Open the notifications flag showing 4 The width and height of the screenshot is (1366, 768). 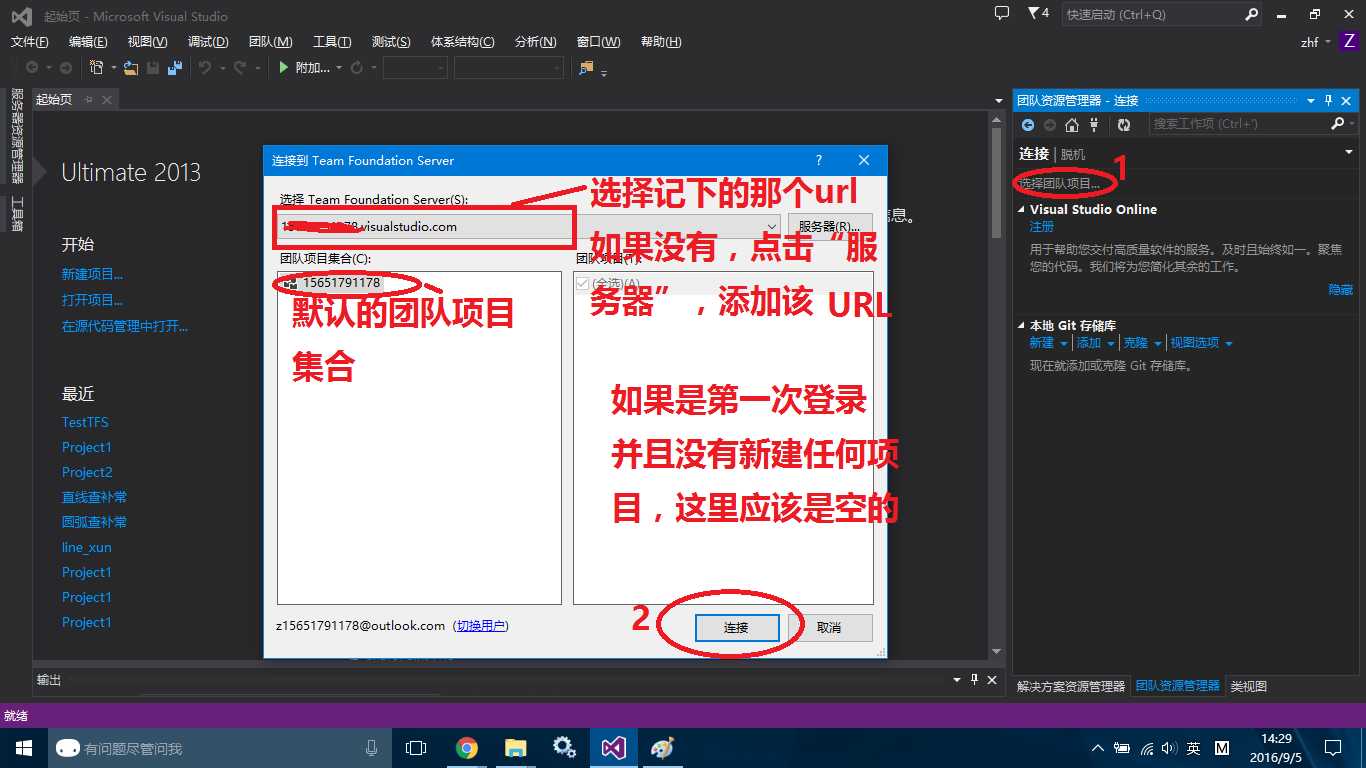pyautogui.click(x=1038, y=14)
